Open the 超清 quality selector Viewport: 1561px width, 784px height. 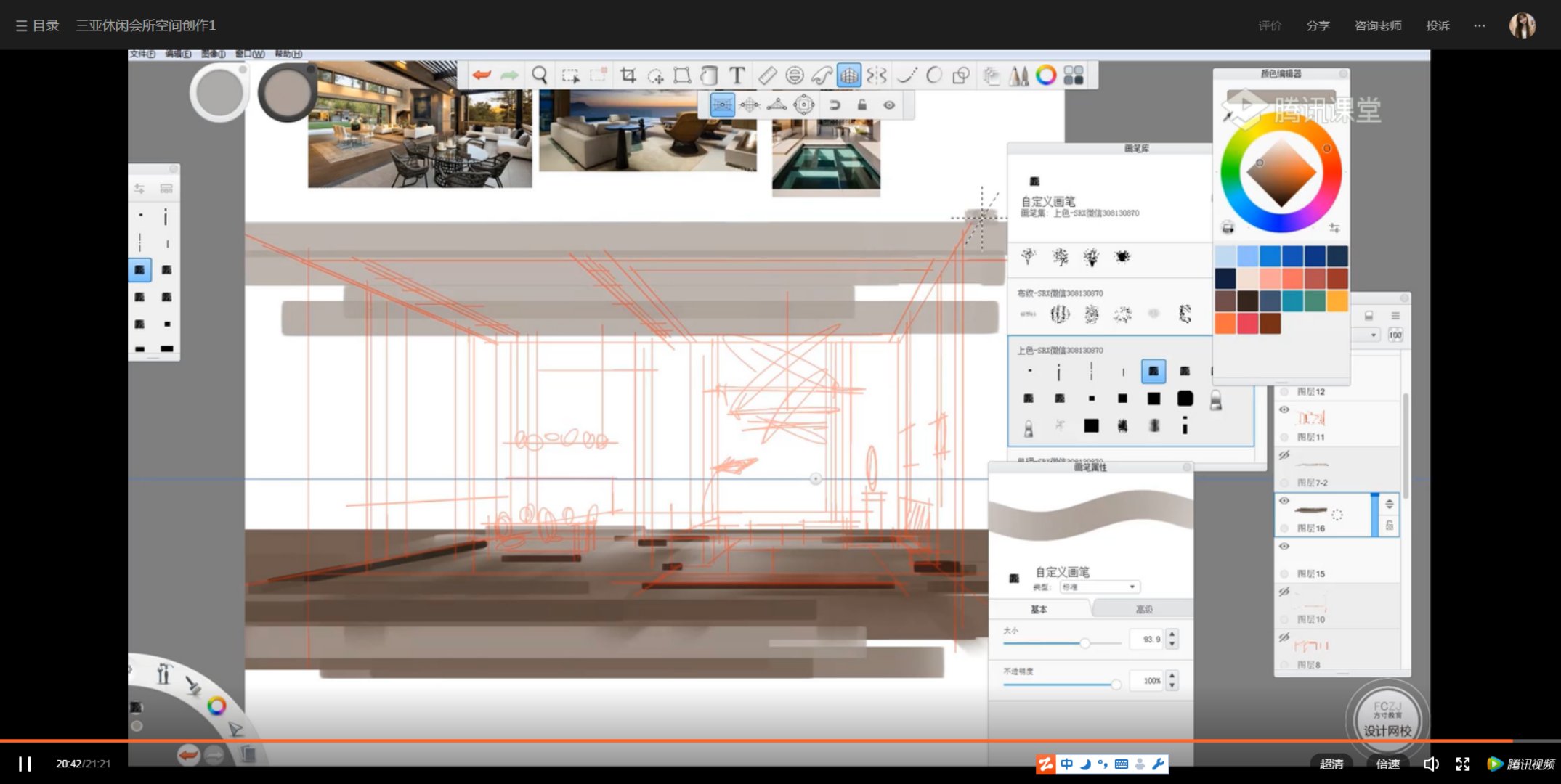click(1331, 764)
